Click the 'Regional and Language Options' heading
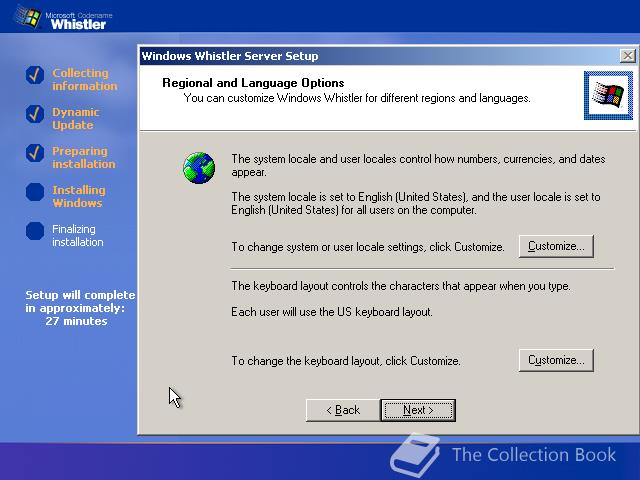This screenshot has width=640, height=480. pos(253,83)
